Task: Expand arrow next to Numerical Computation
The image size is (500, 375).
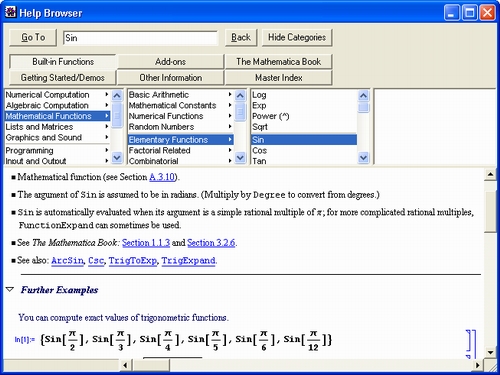Action: coord(107,94)
